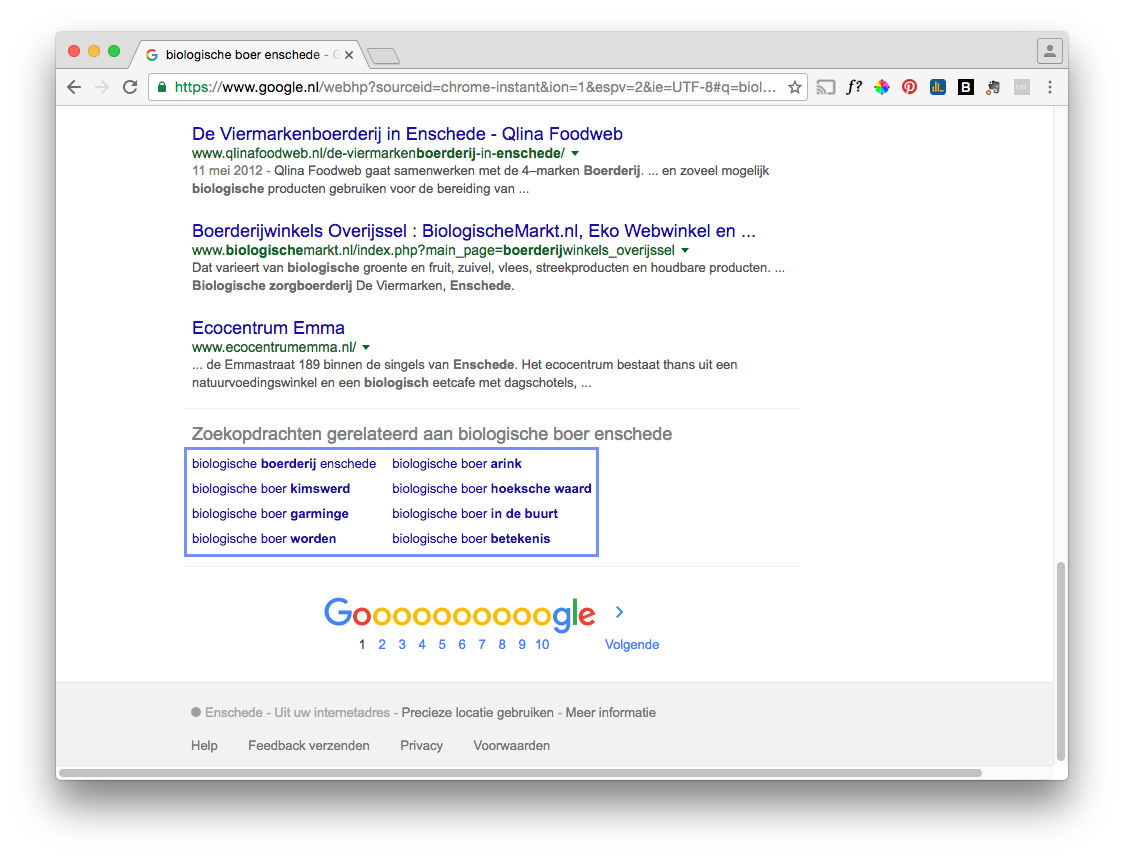Close the 'biologische boer enschede' tab
1124x860 pixels.
pos(349,54)
